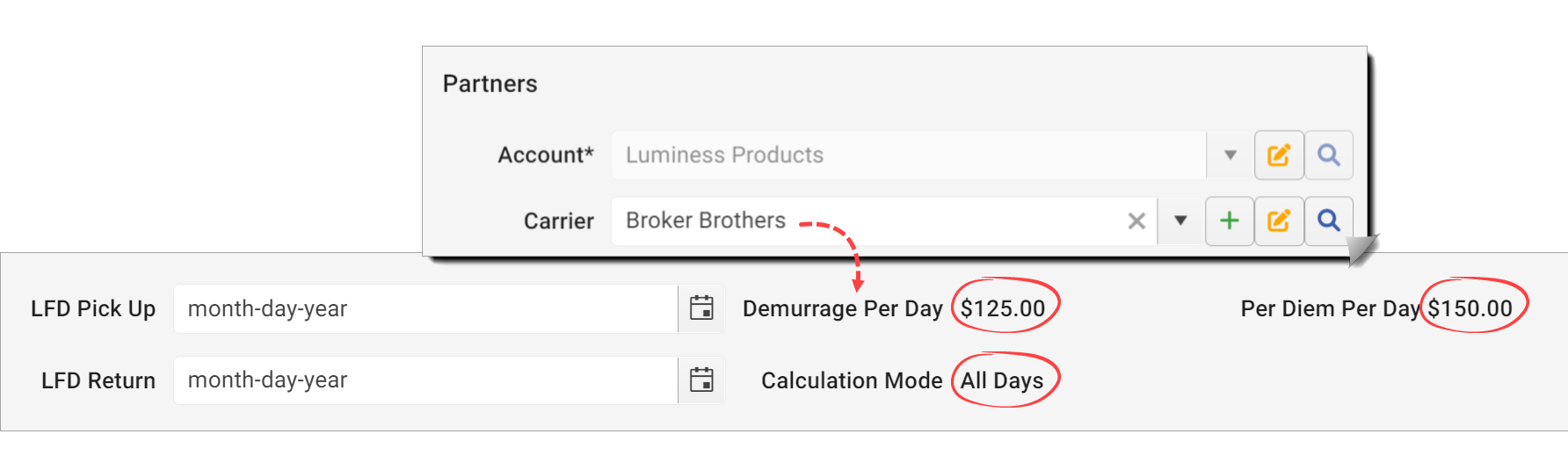
Task: Select the $125.00 demurrage per day value
Action: [1003, 308]
